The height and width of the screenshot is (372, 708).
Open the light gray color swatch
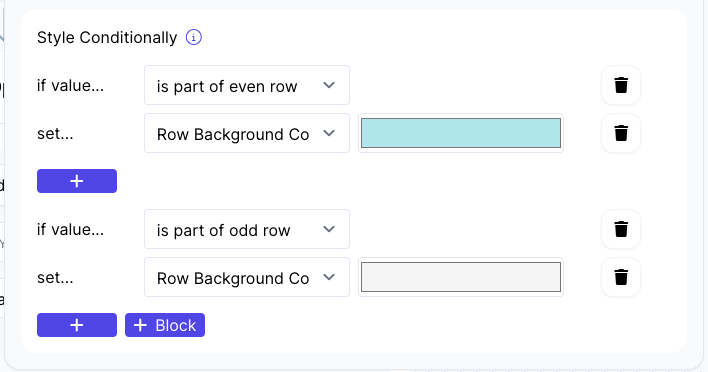pos(461,277)
